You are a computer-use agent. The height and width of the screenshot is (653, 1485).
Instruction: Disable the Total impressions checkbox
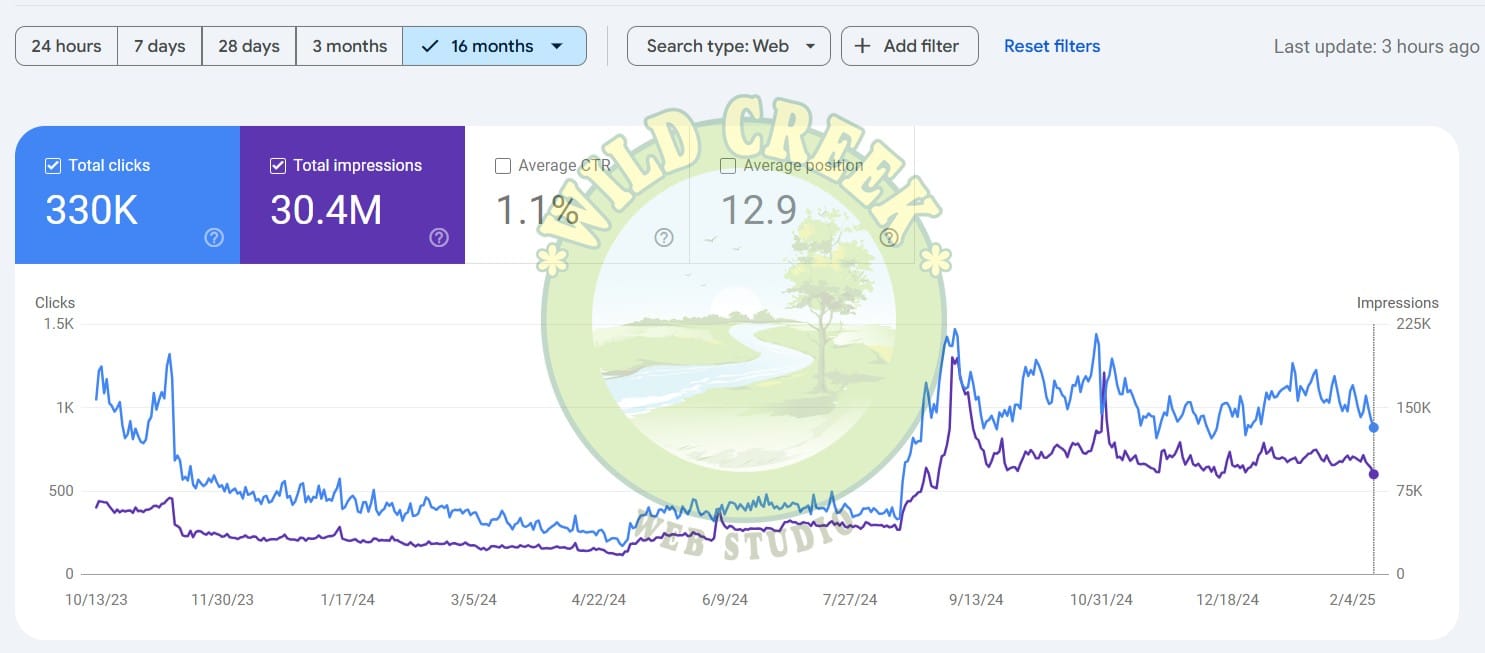pos(278,165)
